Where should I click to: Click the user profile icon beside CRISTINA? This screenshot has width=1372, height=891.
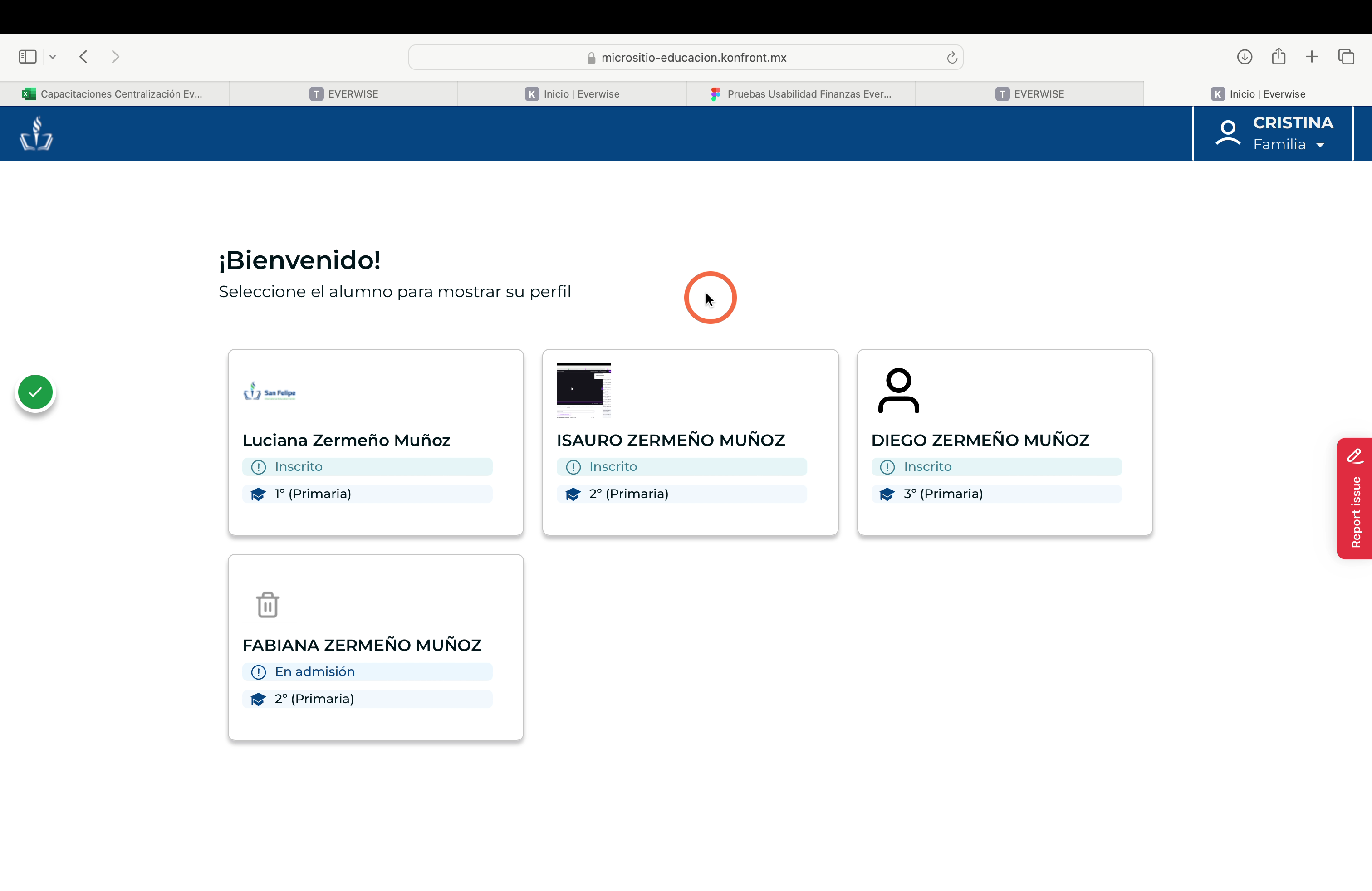coord(1228,133)
